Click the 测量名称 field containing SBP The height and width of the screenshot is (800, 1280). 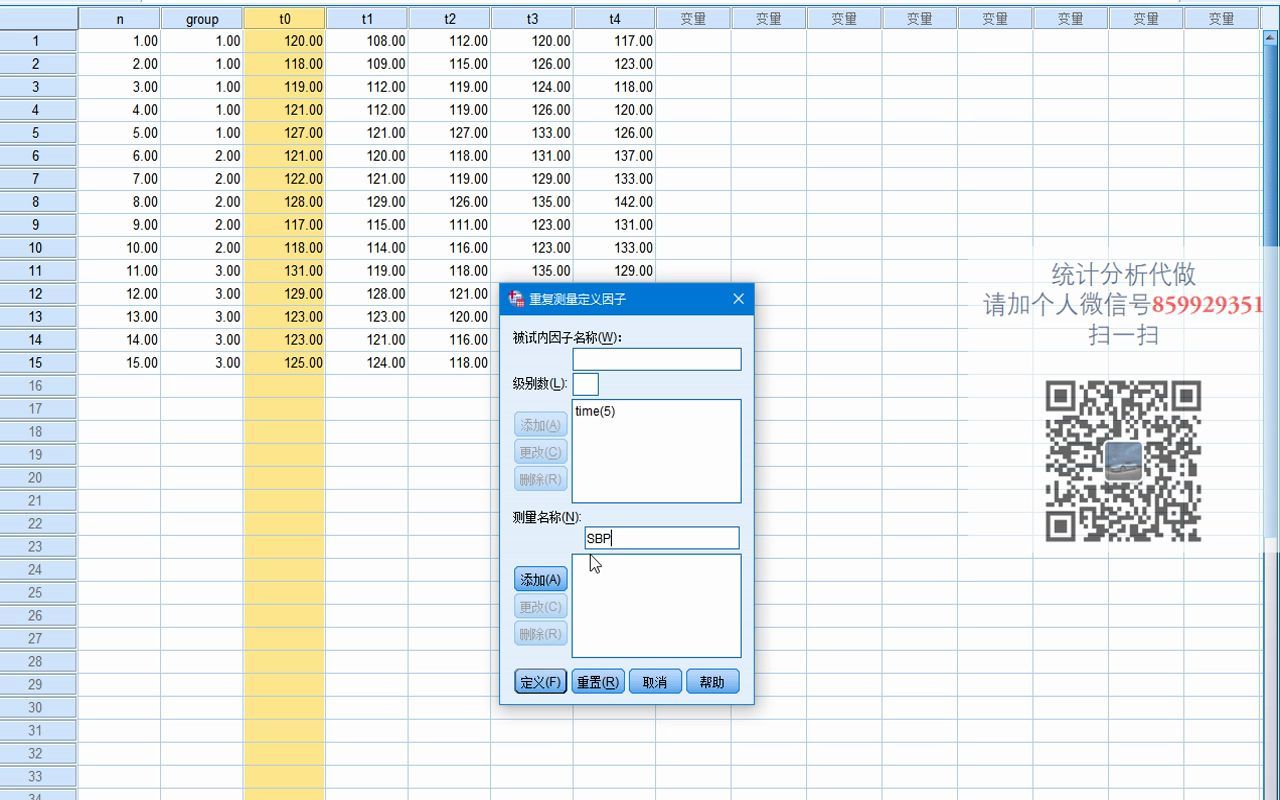[661, 538]
